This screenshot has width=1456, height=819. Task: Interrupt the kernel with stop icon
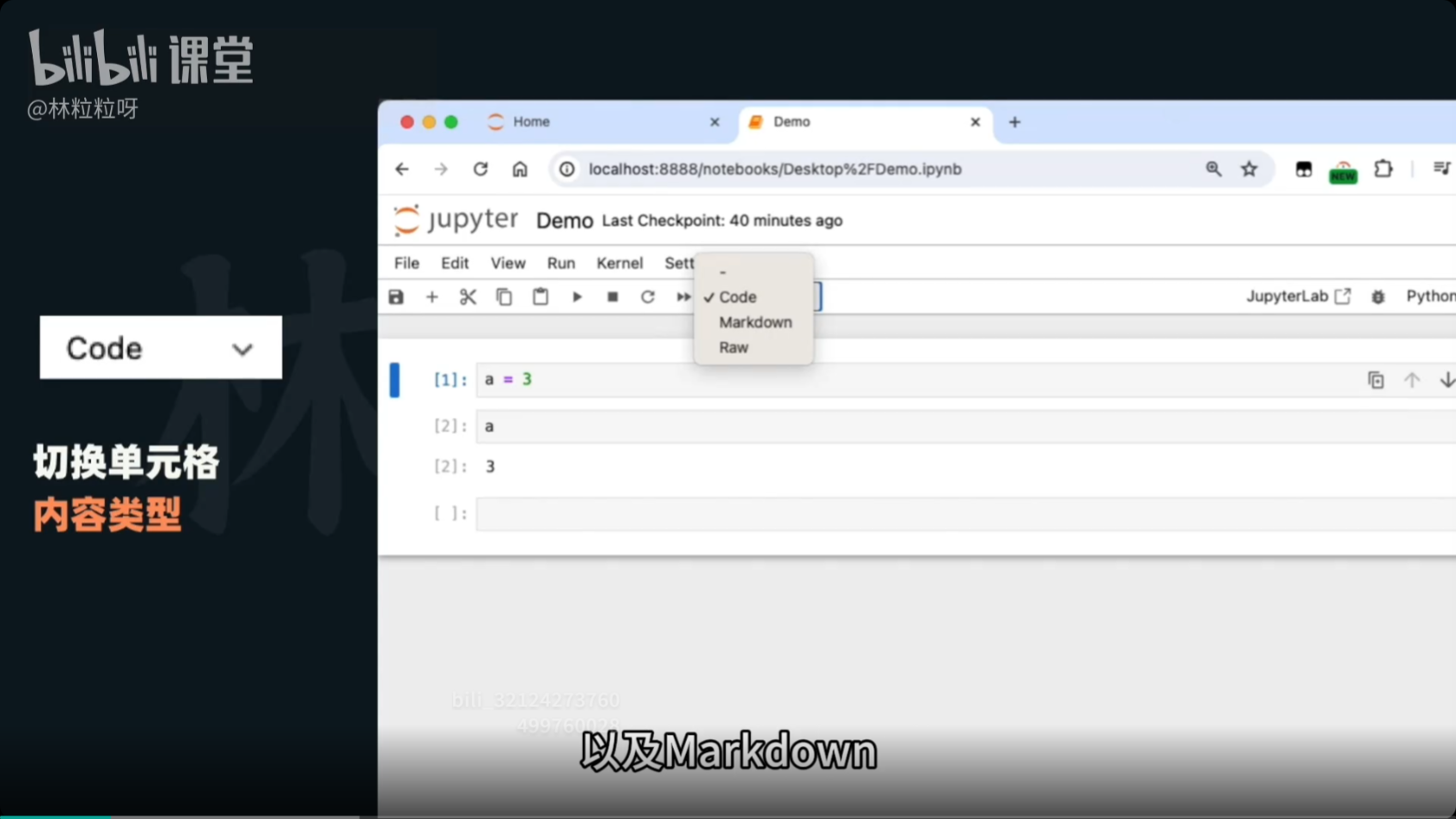pyautogui.click(x=612, y=297)
